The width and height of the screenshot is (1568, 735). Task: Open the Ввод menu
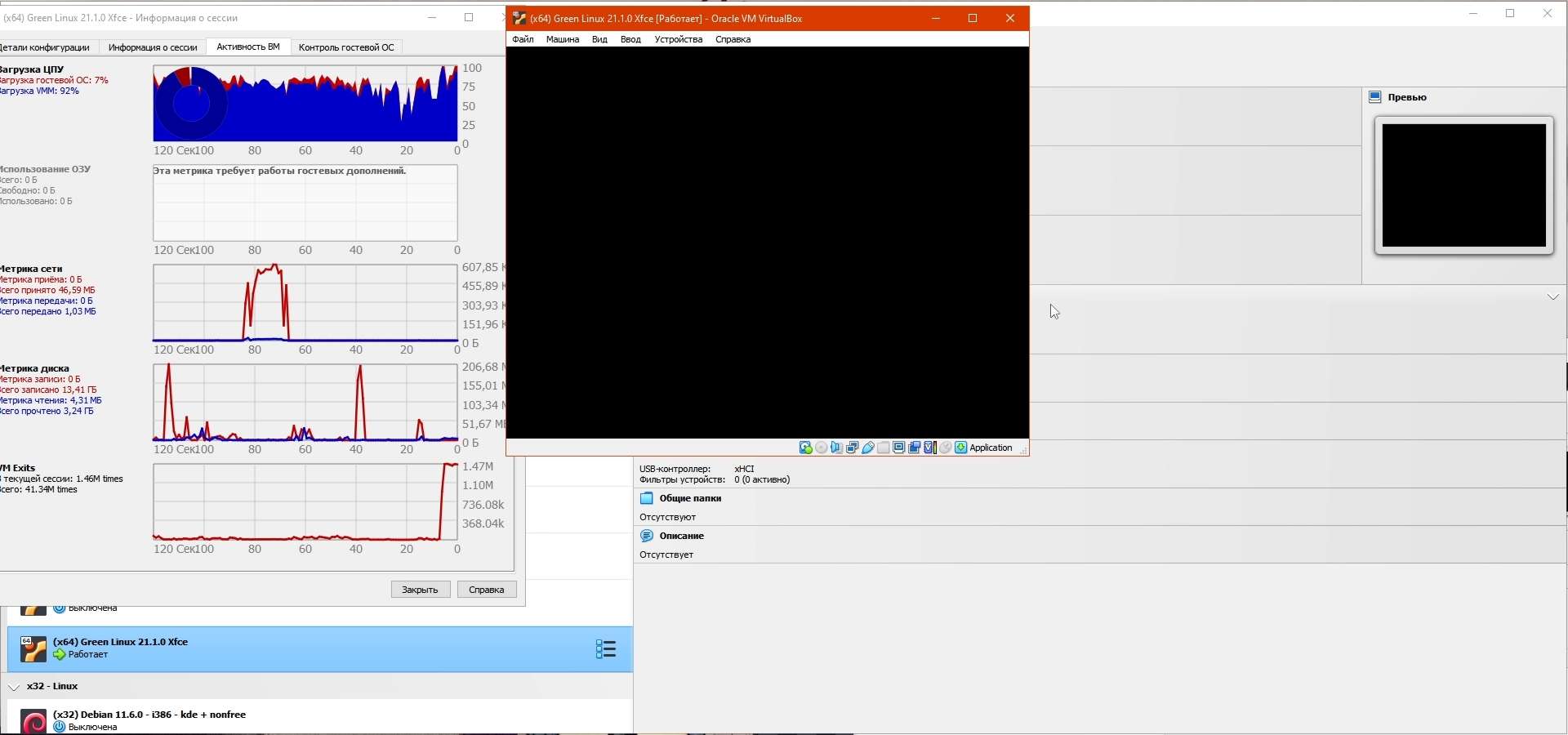tap(630, 39)
